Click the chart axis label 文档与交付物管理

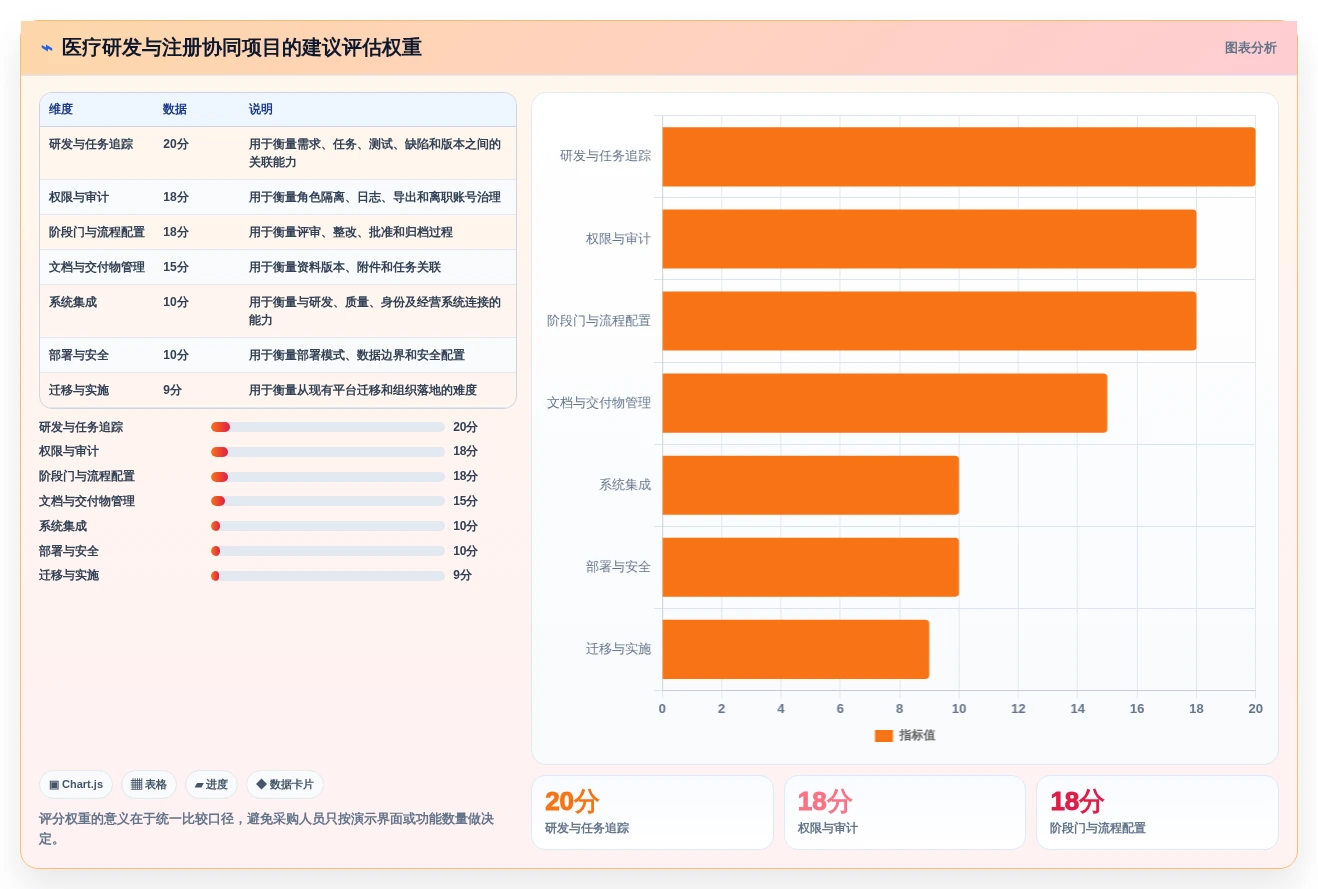pos(599,403)
